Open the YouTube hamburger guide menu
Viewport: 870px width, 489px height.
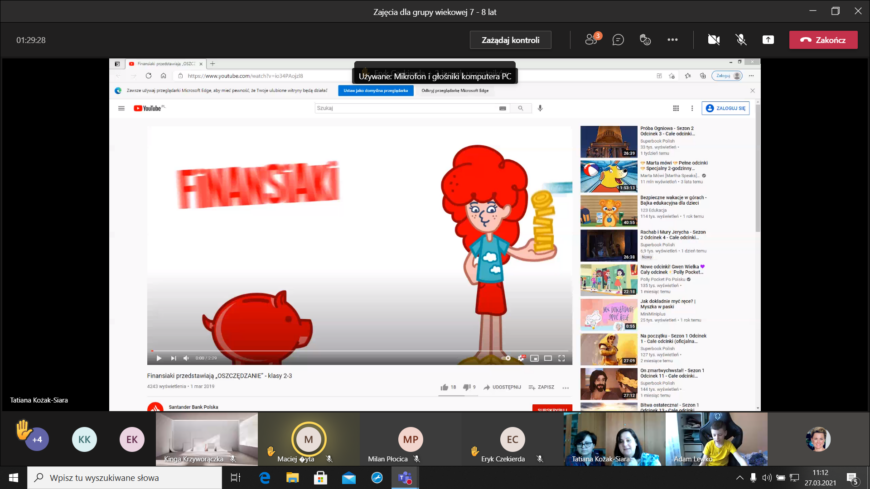point(122,108)
